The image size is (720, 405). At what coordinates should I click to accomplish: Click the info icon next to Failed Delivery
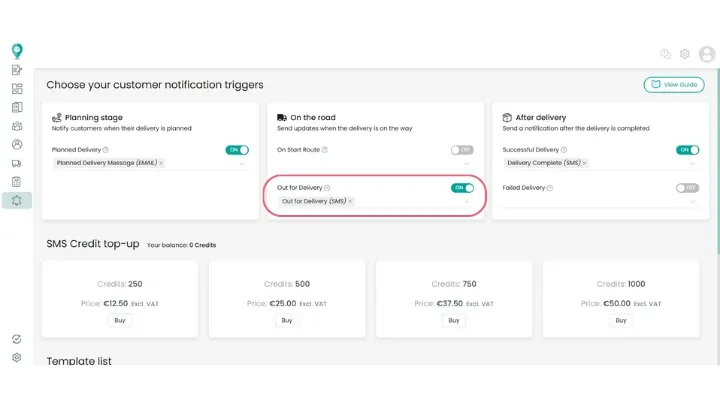550,188
